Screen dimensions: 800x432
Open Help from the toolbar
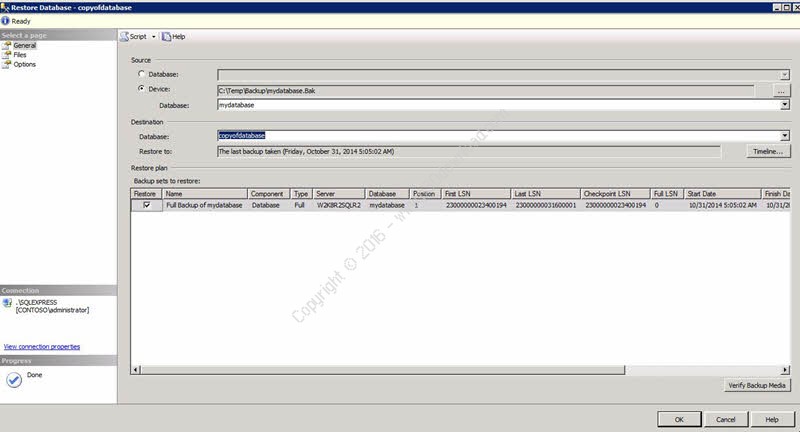click(166, 36)
